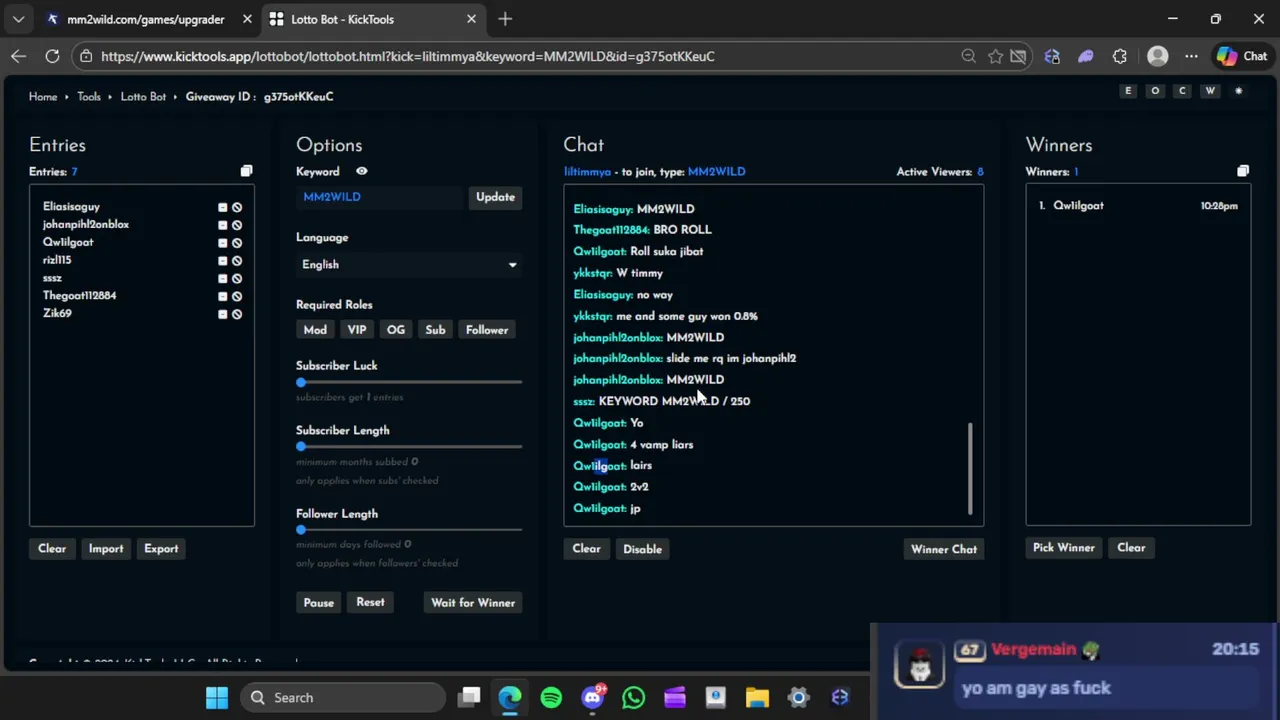Click the browser address bar URL
Viewport: 1280px width, 720px height.
(408, 56)
